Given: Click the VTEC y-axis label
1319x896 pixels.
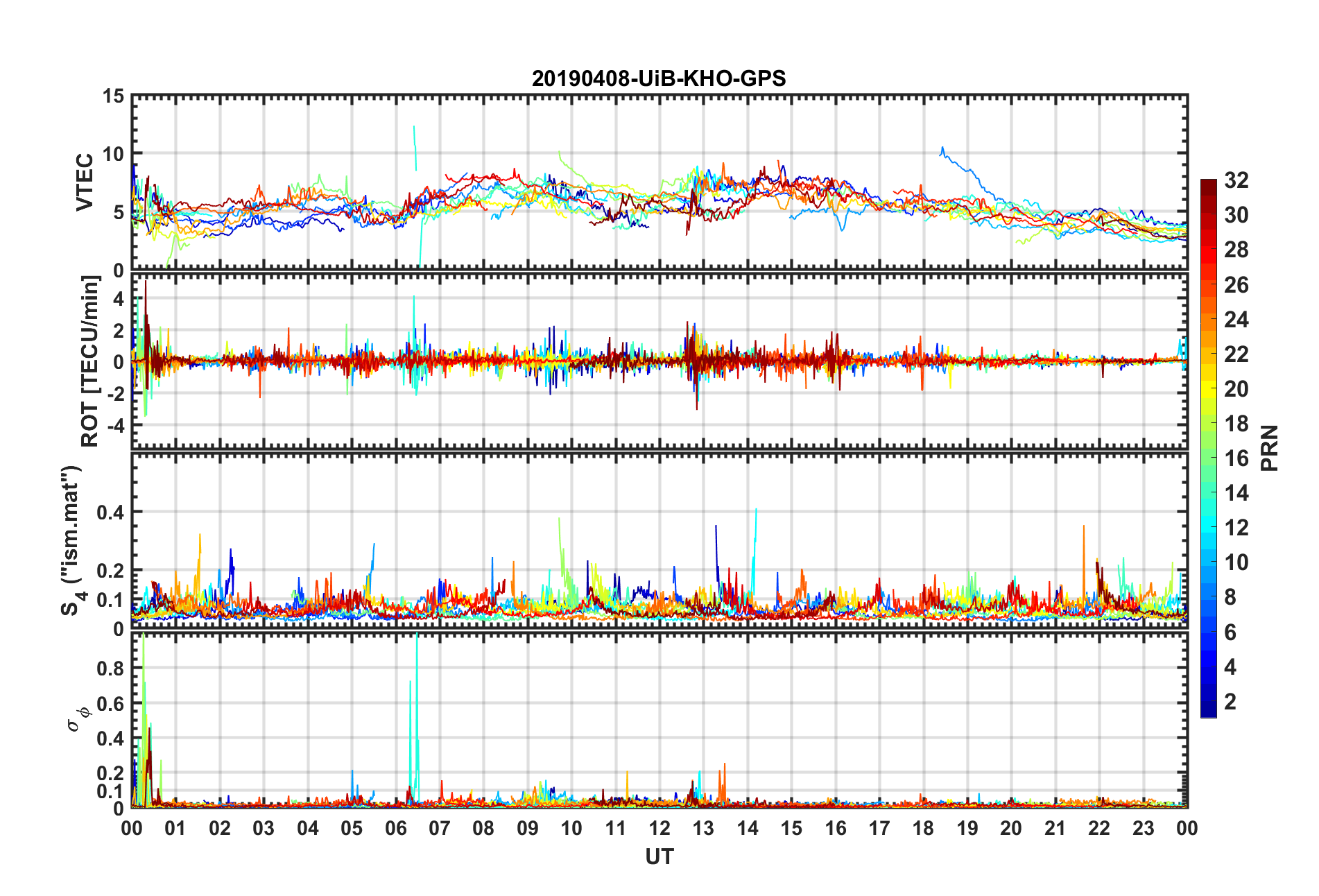Looking at the screenshot, I should pos(85,182).
